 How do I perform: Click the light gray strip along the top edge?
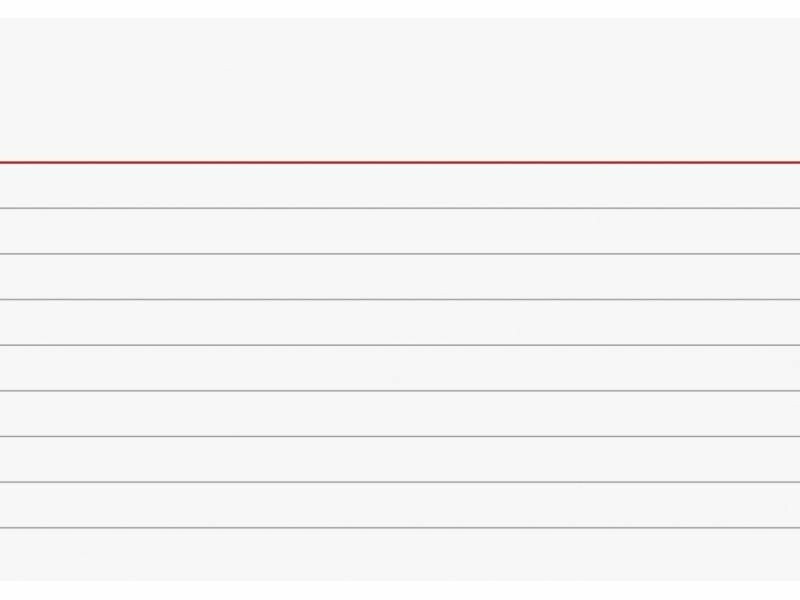coord(400,8)
